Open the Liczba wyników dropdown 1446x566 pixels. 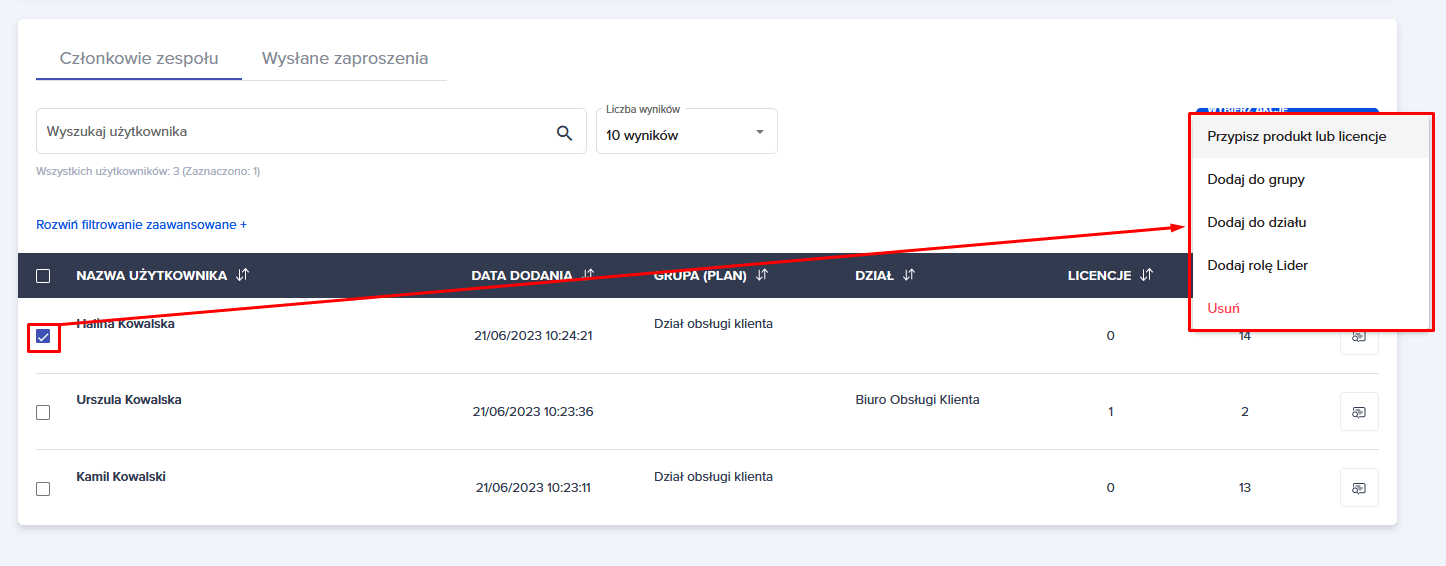[686, 132]
